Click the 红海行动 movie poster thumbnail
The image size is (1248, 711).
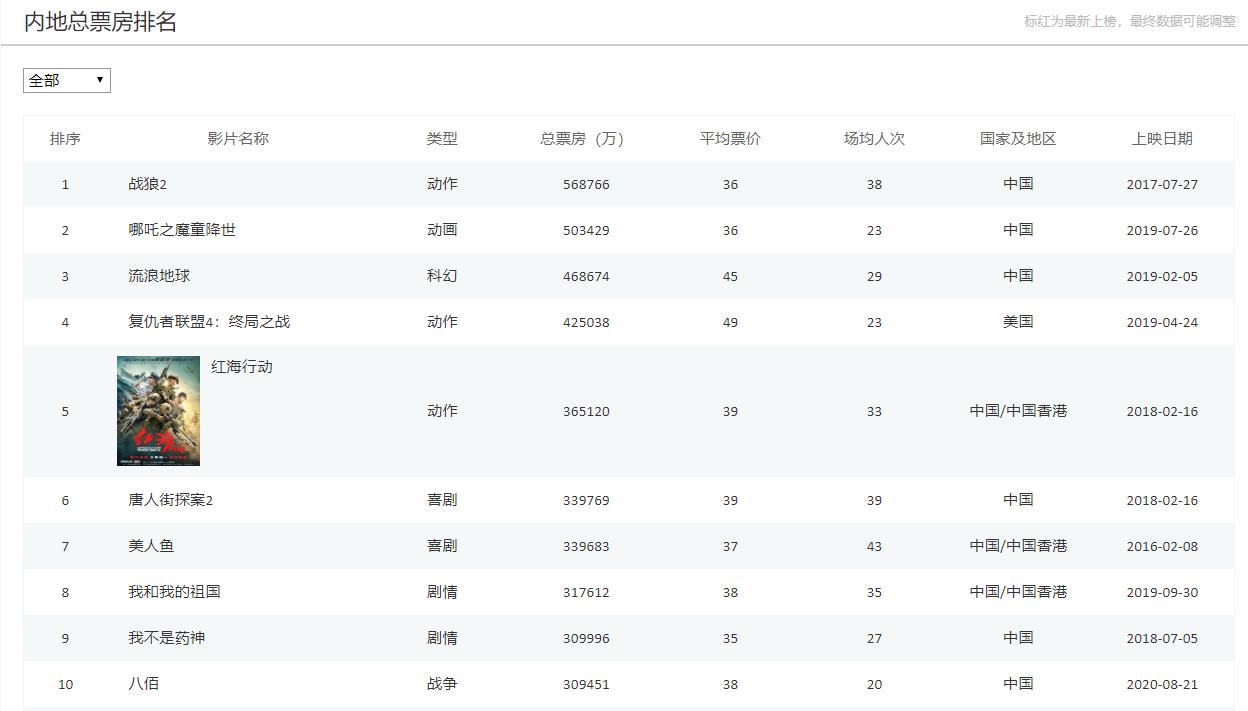[158, 411]
